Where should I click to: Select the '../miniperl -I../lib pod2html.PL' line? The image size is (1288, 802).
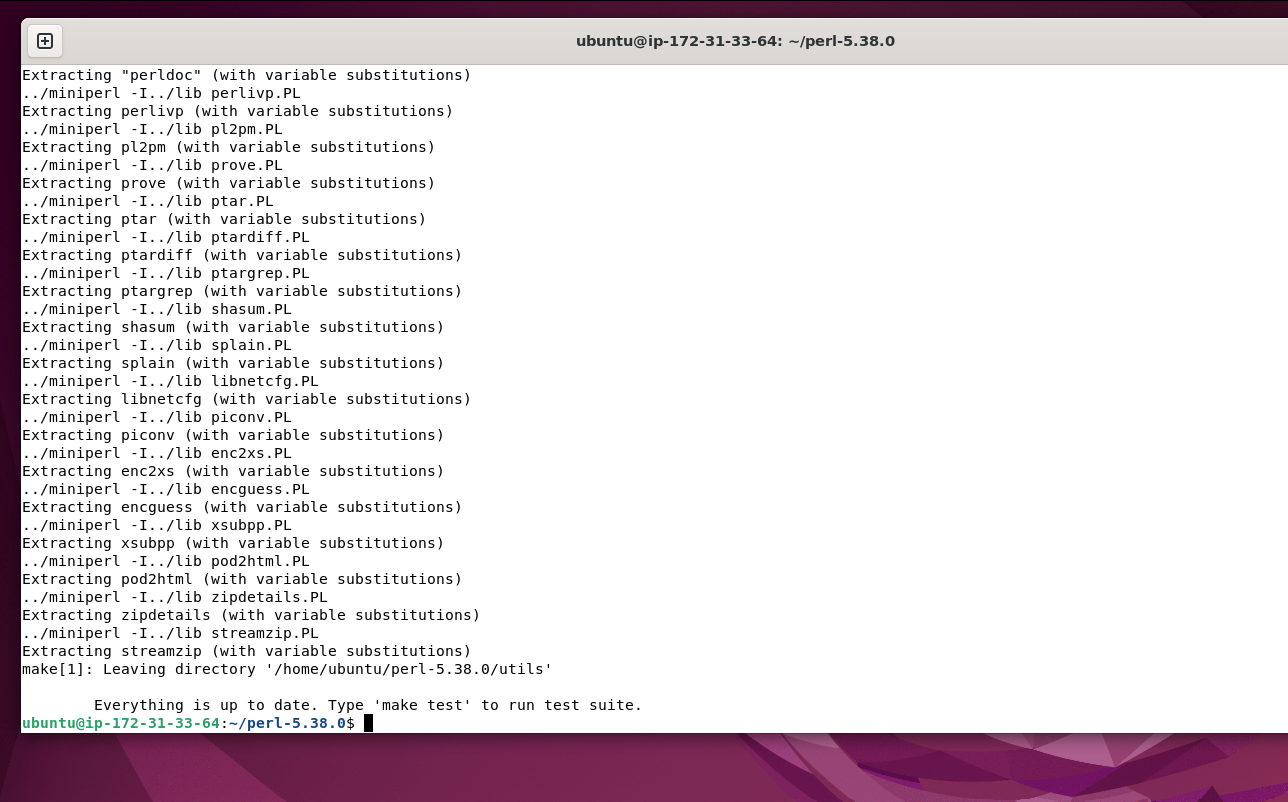point(166,561)
